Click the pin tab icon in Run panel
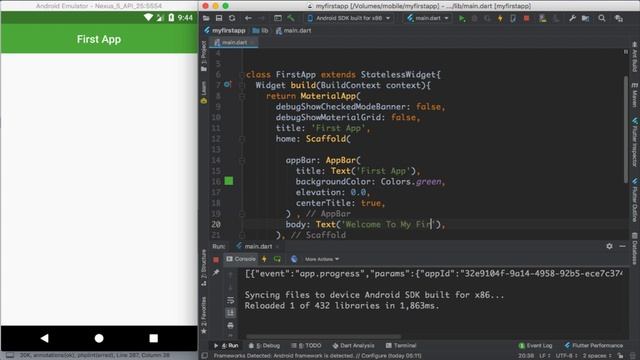This screenshot has height=360, width=640. (x=216, y=273)
